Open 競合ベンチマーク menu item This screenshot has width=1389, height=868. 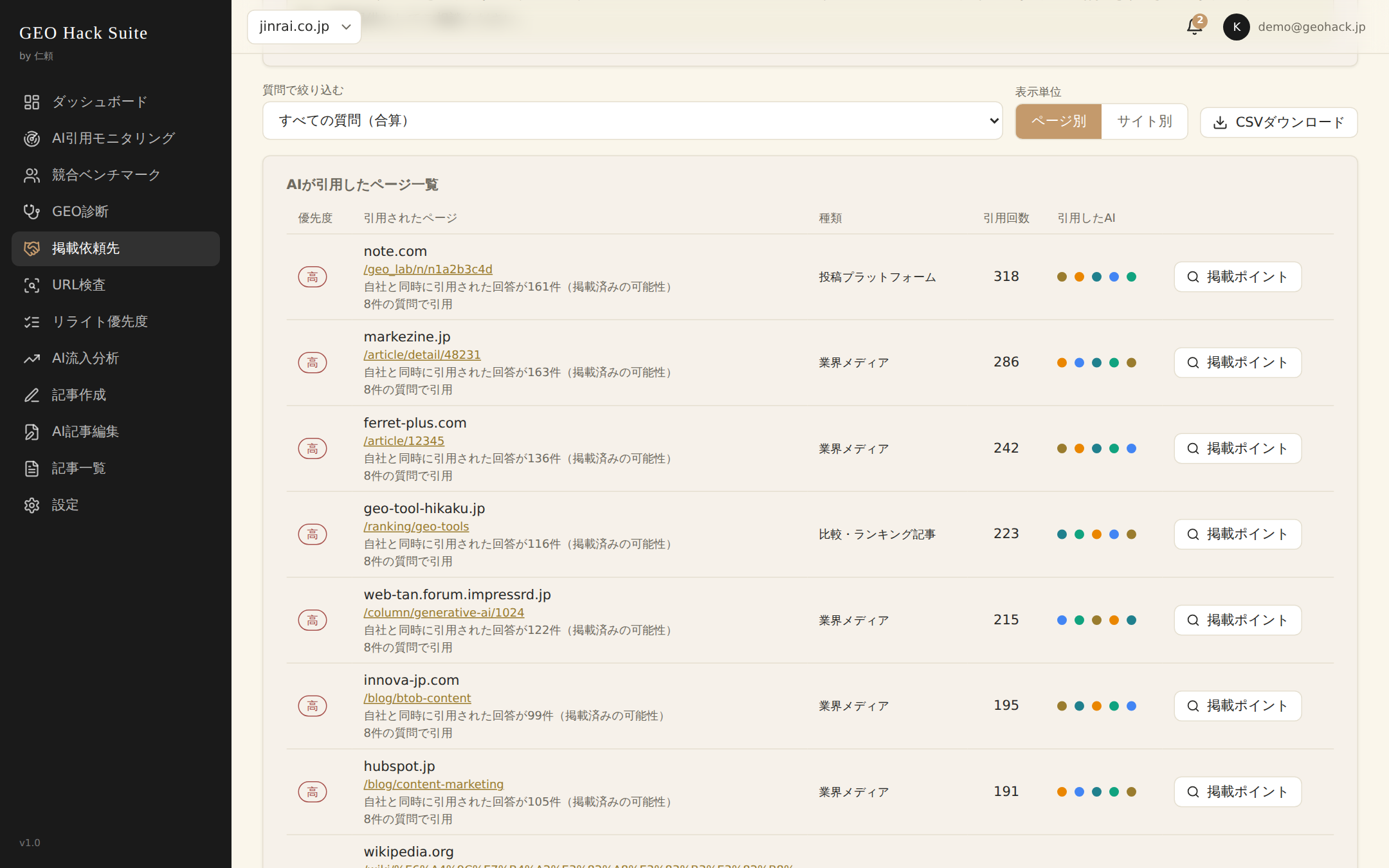tap(116, 175)
